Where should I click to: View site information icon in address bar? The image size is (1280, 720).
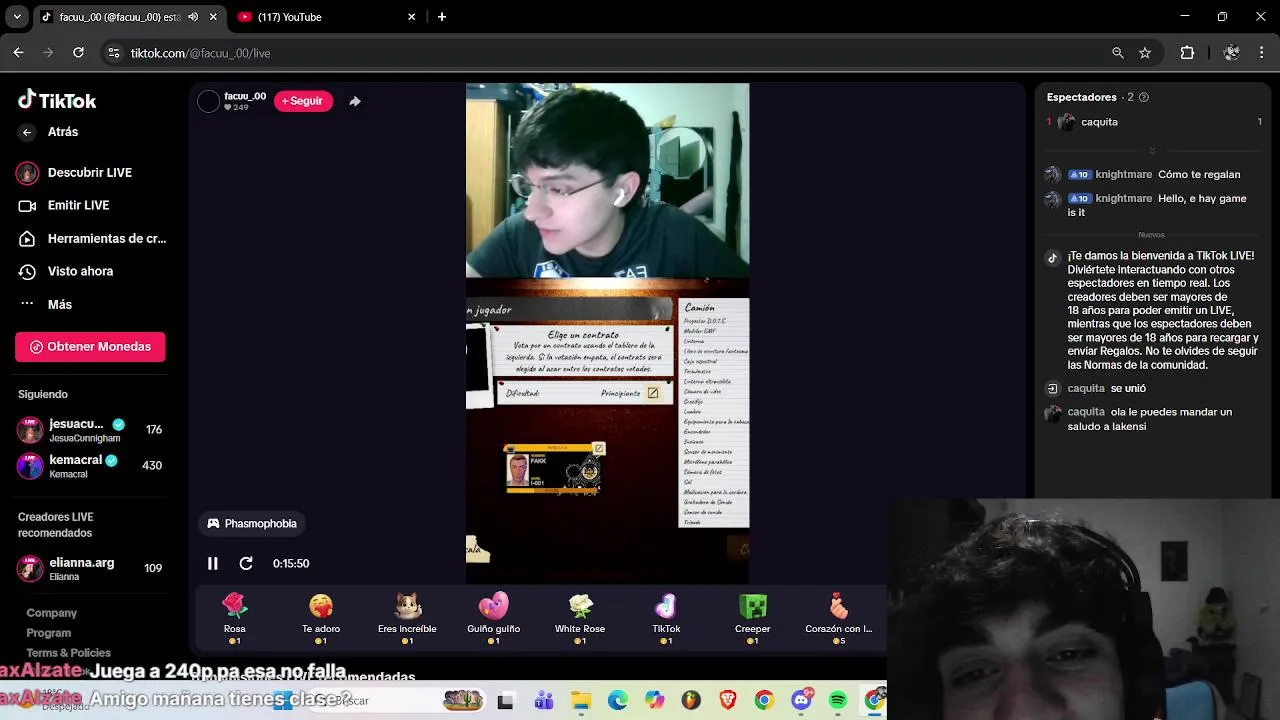coord(113,53)
